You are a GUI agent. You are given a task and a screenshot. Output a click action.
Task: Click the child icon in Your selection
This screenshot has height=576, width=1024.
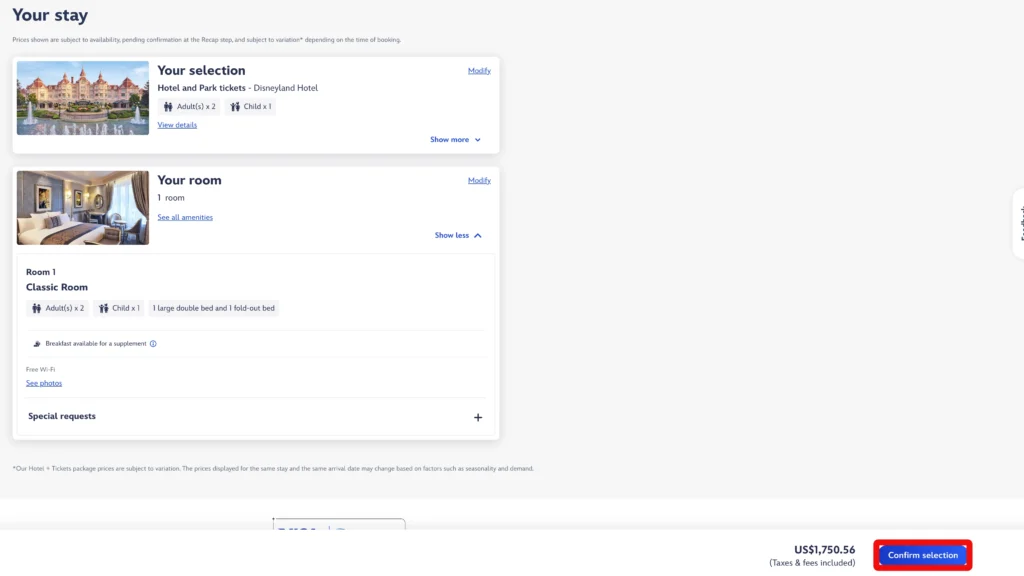235,106
